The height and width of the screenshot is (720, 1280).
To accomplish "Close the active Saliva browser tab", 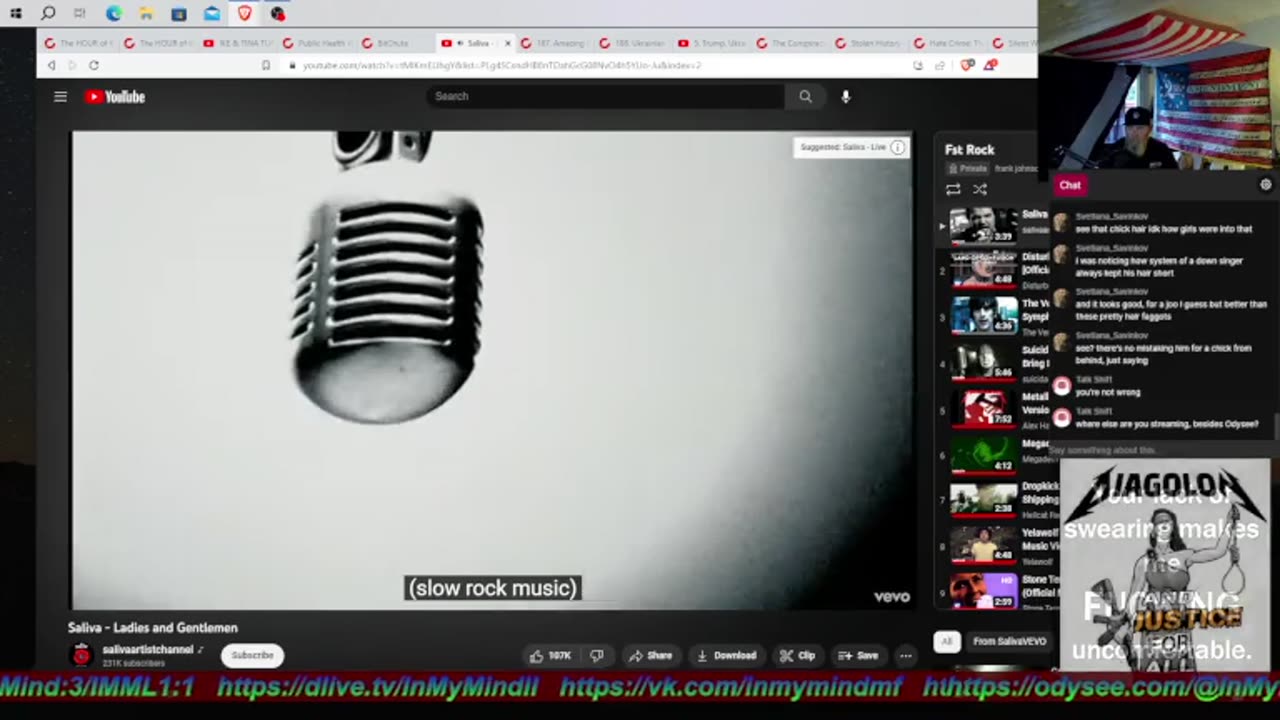I will [x=508, y=43].
